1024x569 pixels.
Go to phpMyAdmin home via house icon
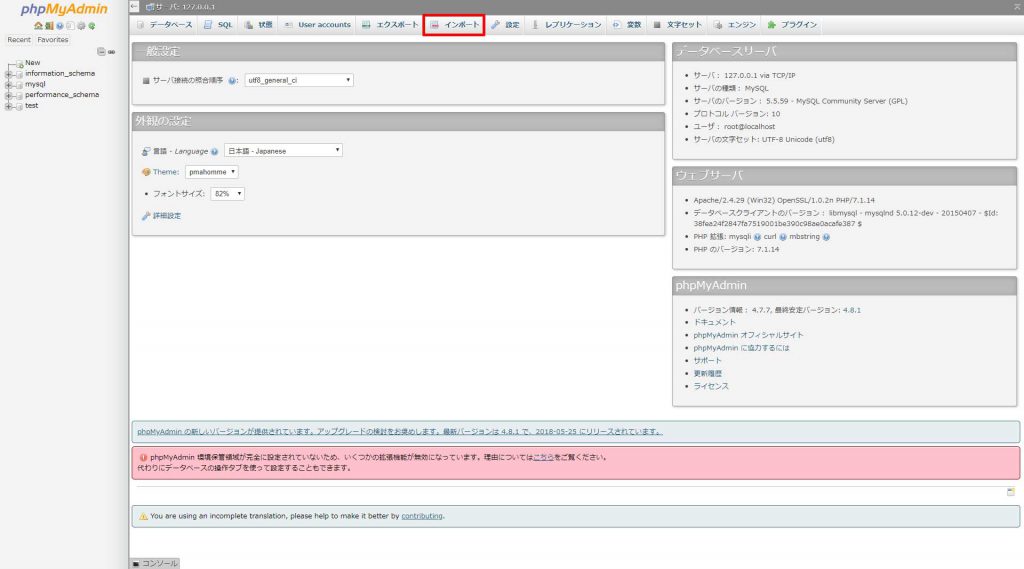pyautogui.click(x=38, y=25)
